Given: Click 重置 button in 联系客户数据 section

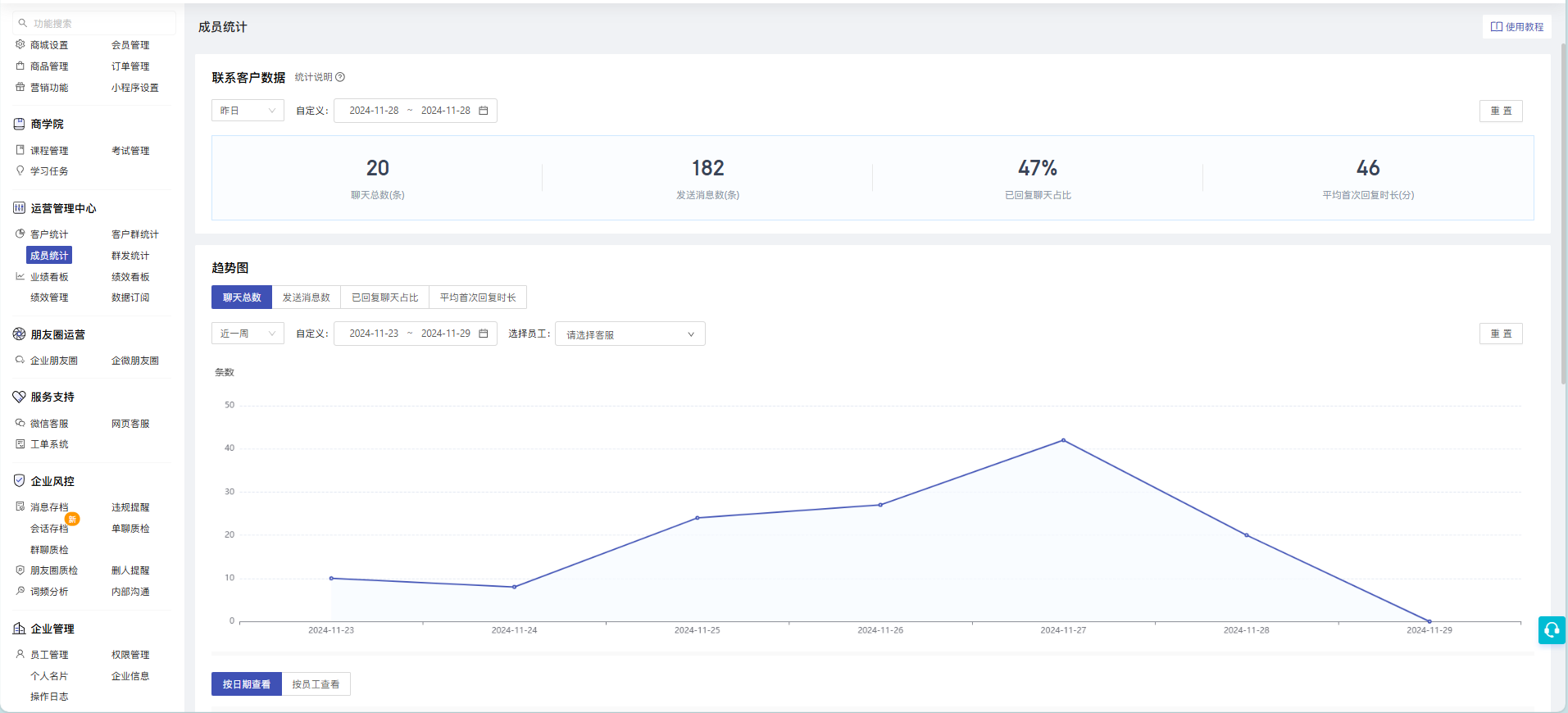Looking at the screenshot, I should click(x=1501, y=111).
